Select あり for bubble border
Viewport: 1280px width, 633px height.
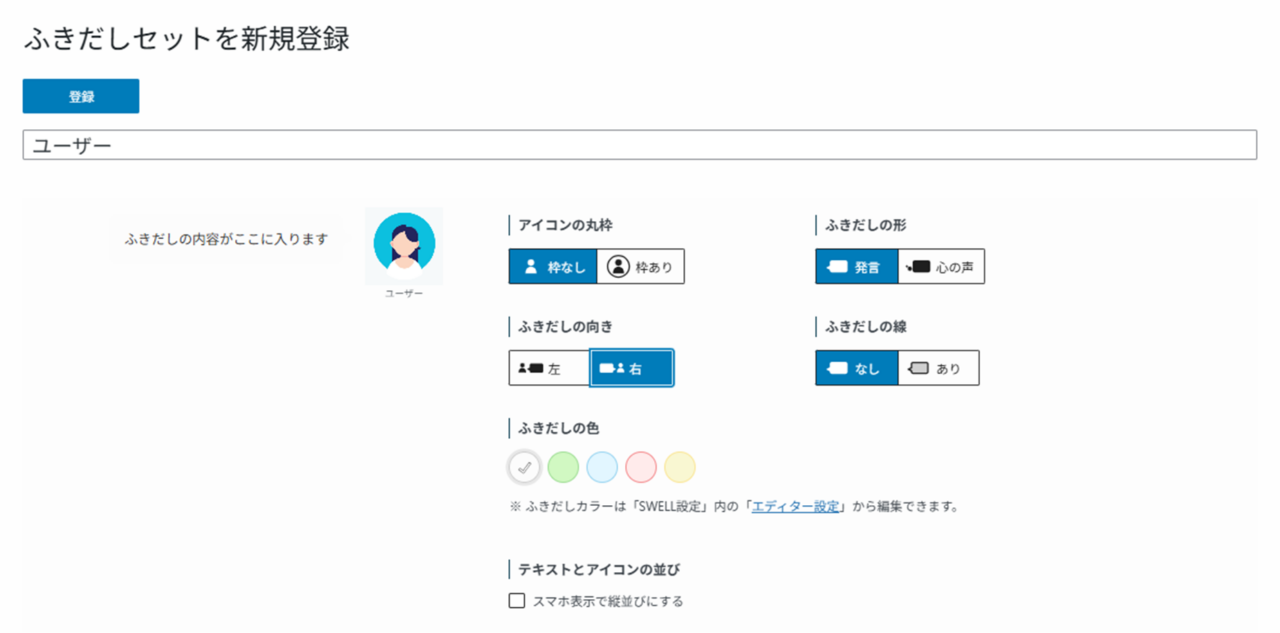(938, 368)
